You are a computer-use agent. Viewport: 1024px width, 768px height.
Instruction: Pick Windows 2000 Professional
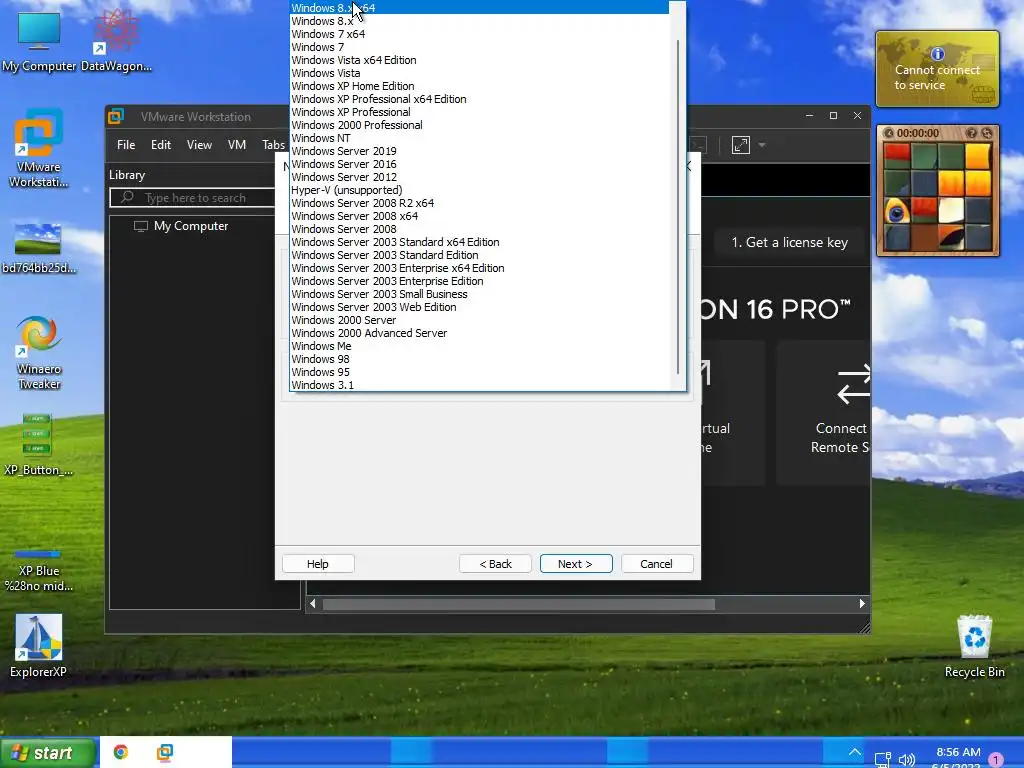point(479,125)
